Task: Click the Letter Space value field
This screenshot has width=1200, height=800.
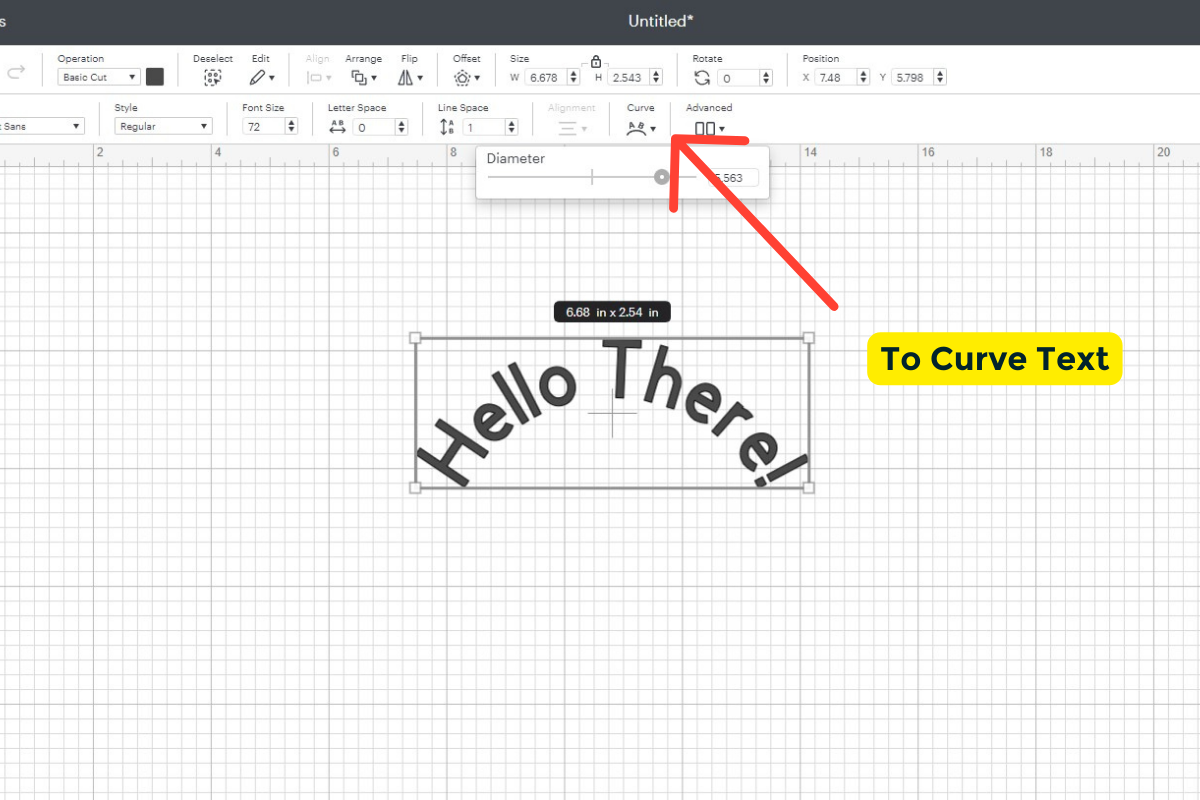Action: 374,126
